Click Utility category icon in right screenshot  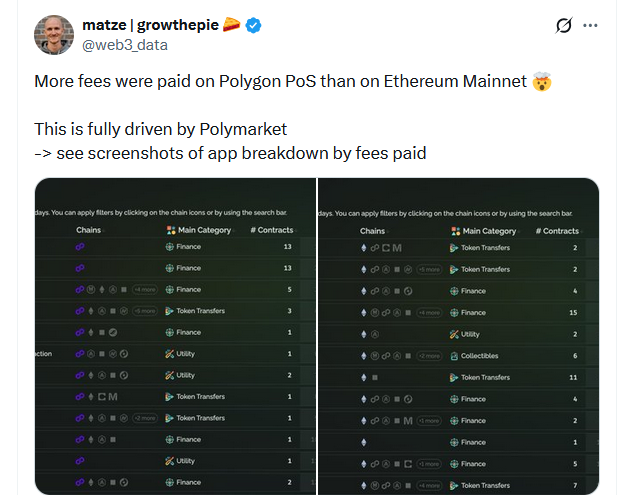click(x=453, y=334)
